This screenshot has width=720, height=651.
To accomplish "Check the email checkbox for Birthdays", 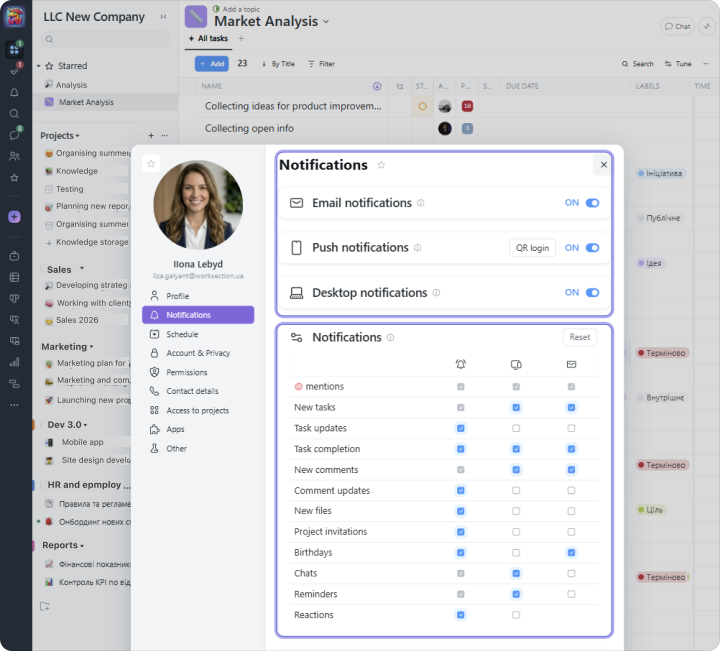I will (571, 553).
